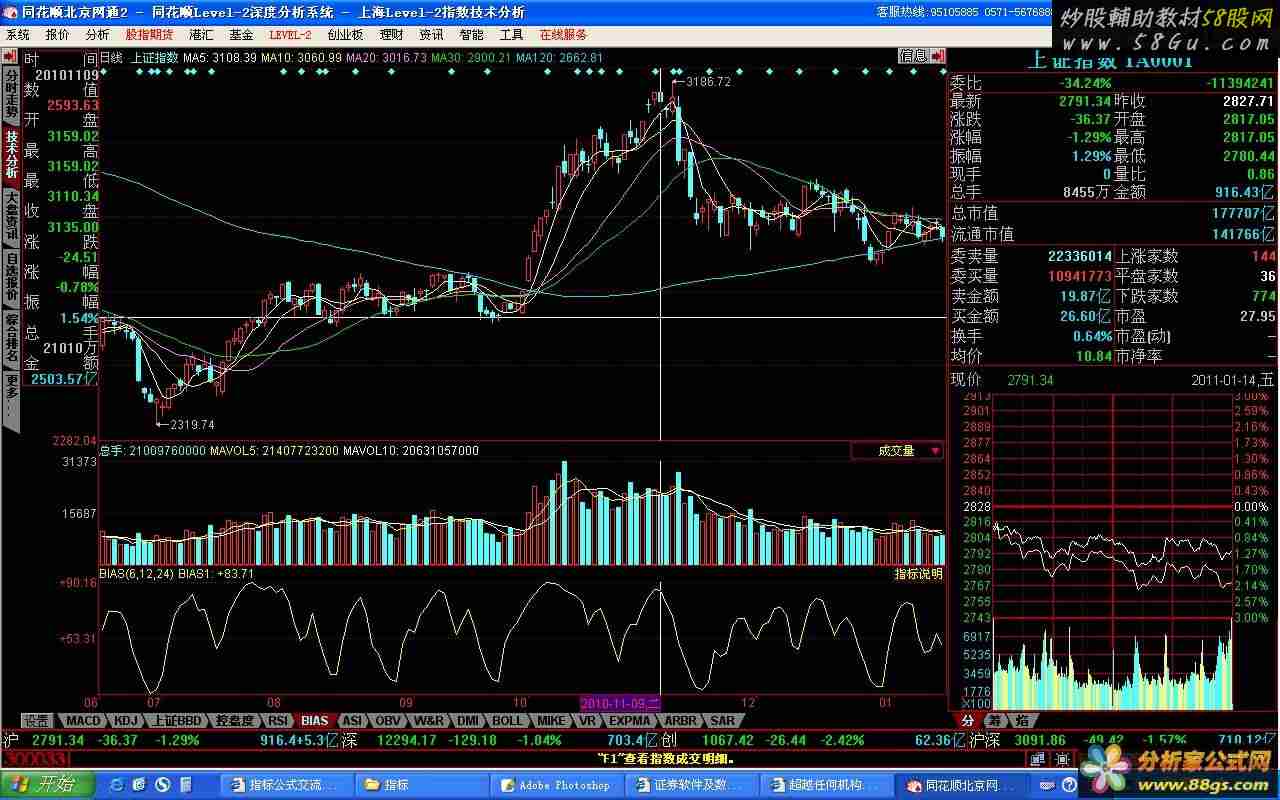Switch to the 焰 tab below intraday chart
Viewport: 1280px width, 800px height.
pyautogui.click(x=1021, y=720)
